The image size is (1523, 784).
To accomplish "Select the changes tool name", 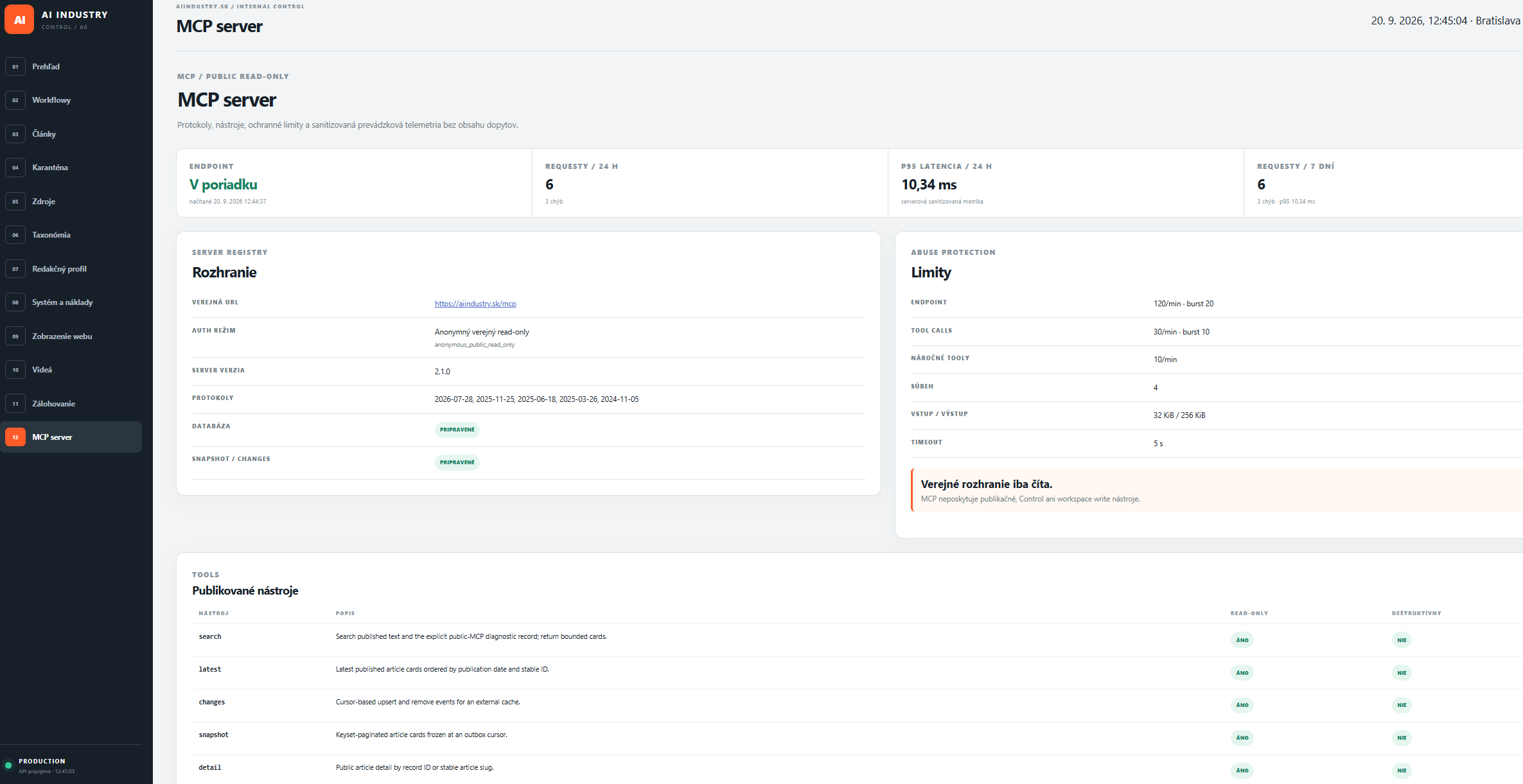I will click(x=212, y=702).
